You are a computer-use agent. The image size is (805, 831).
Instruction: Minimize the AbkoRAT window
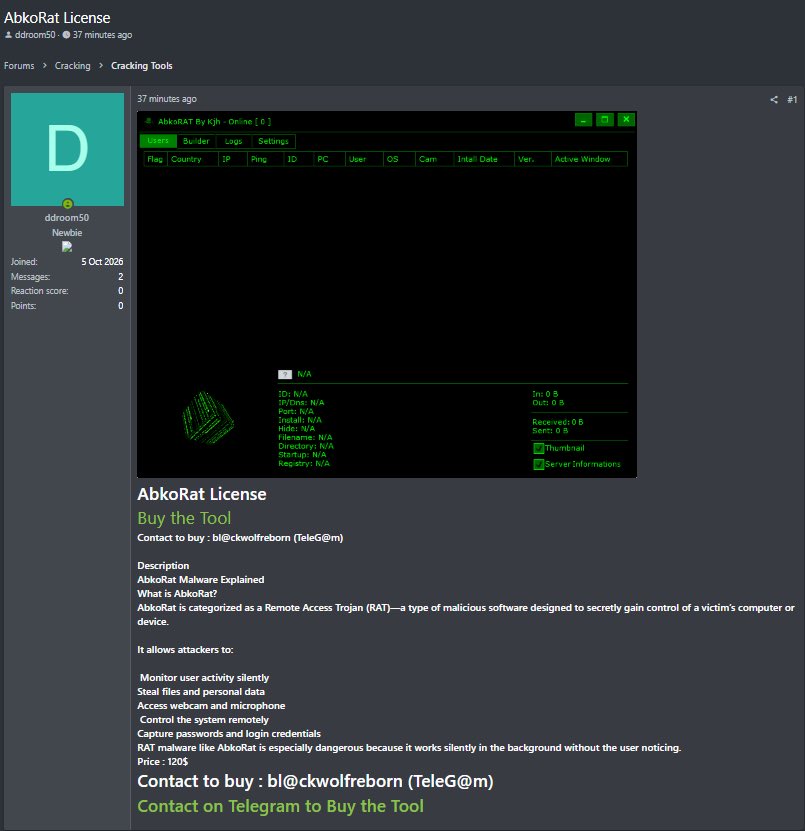583,120
